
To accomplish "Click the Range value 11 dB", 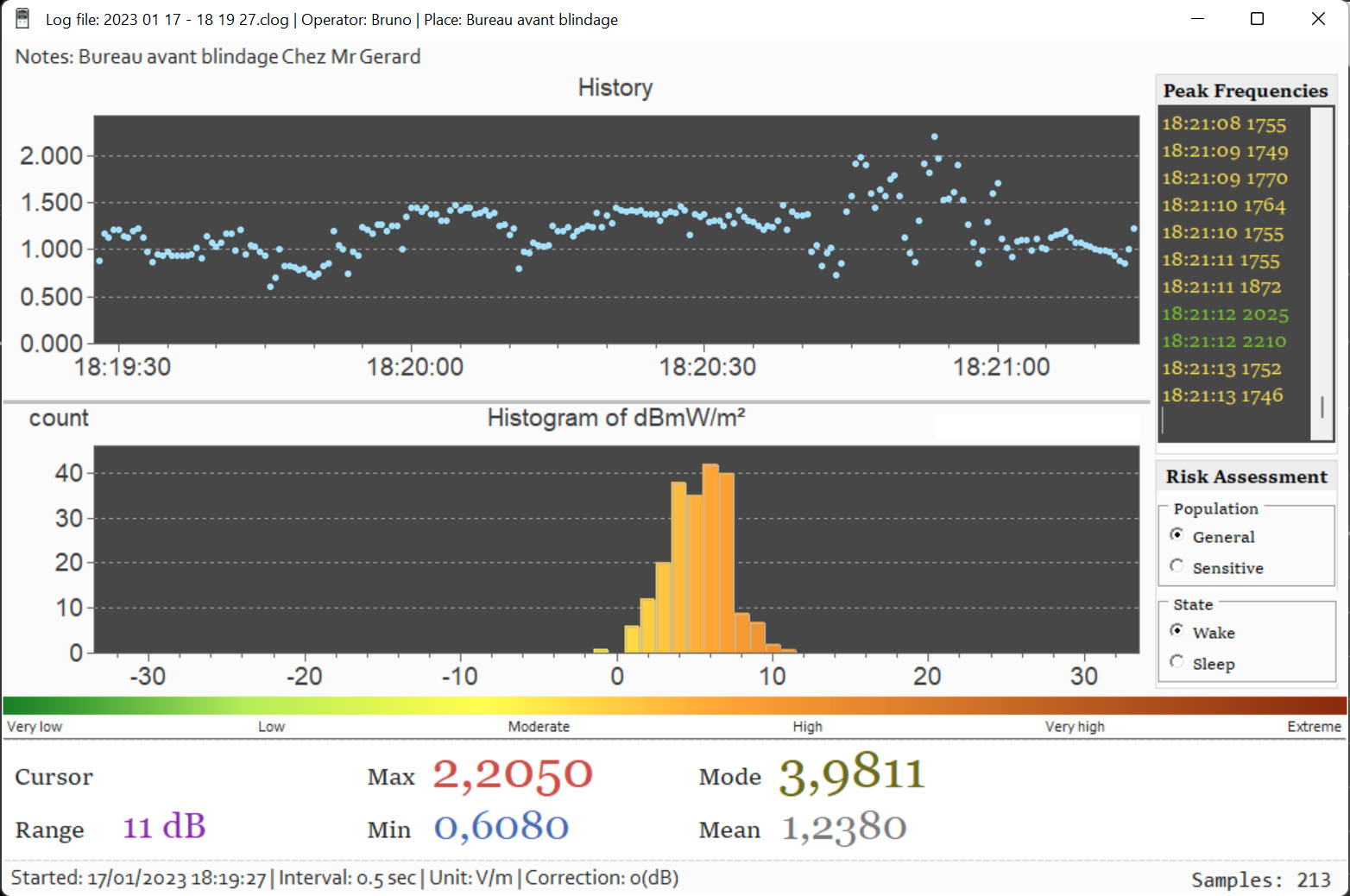I will click(164, 827).
